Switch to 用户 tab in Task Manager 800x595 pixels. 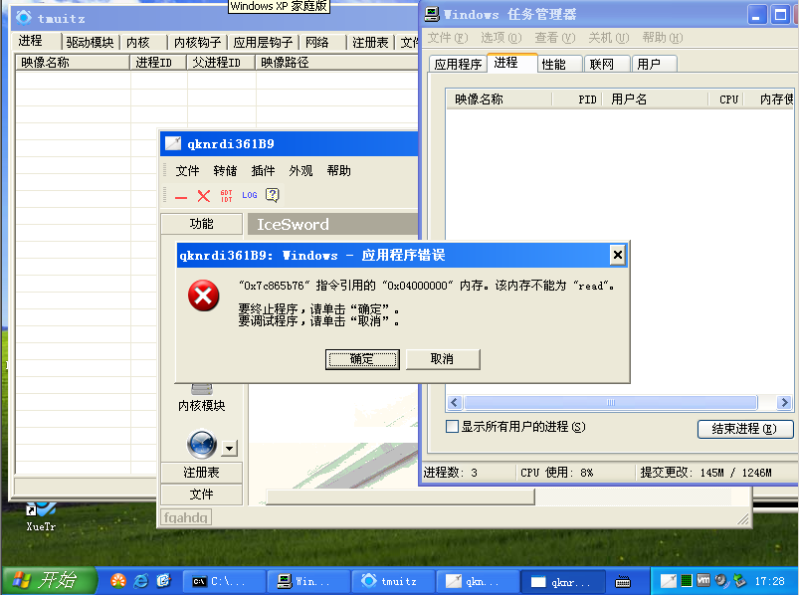coord(654,64)
